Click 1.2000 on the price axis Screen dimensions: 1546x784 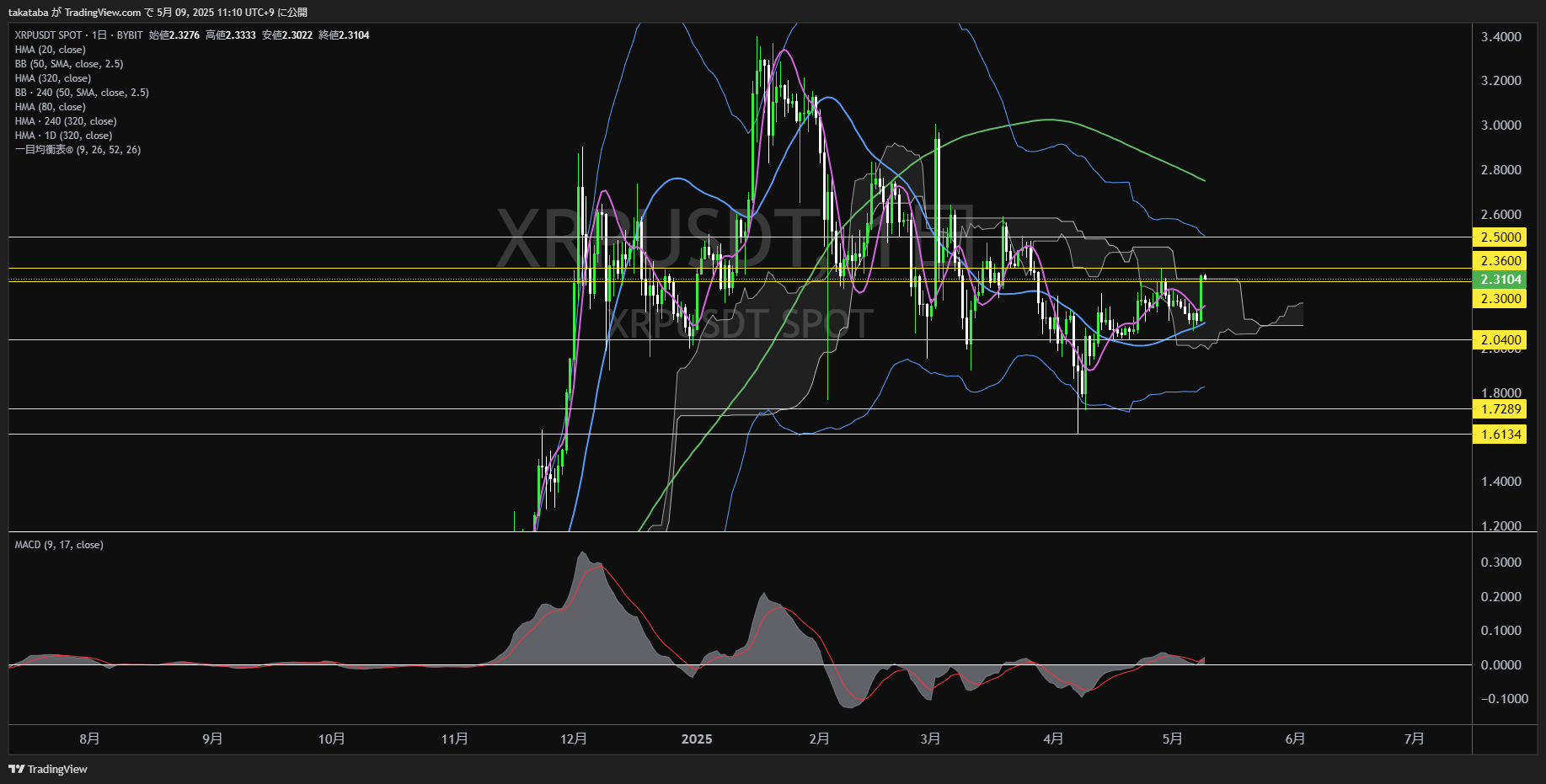(1501, 526)
